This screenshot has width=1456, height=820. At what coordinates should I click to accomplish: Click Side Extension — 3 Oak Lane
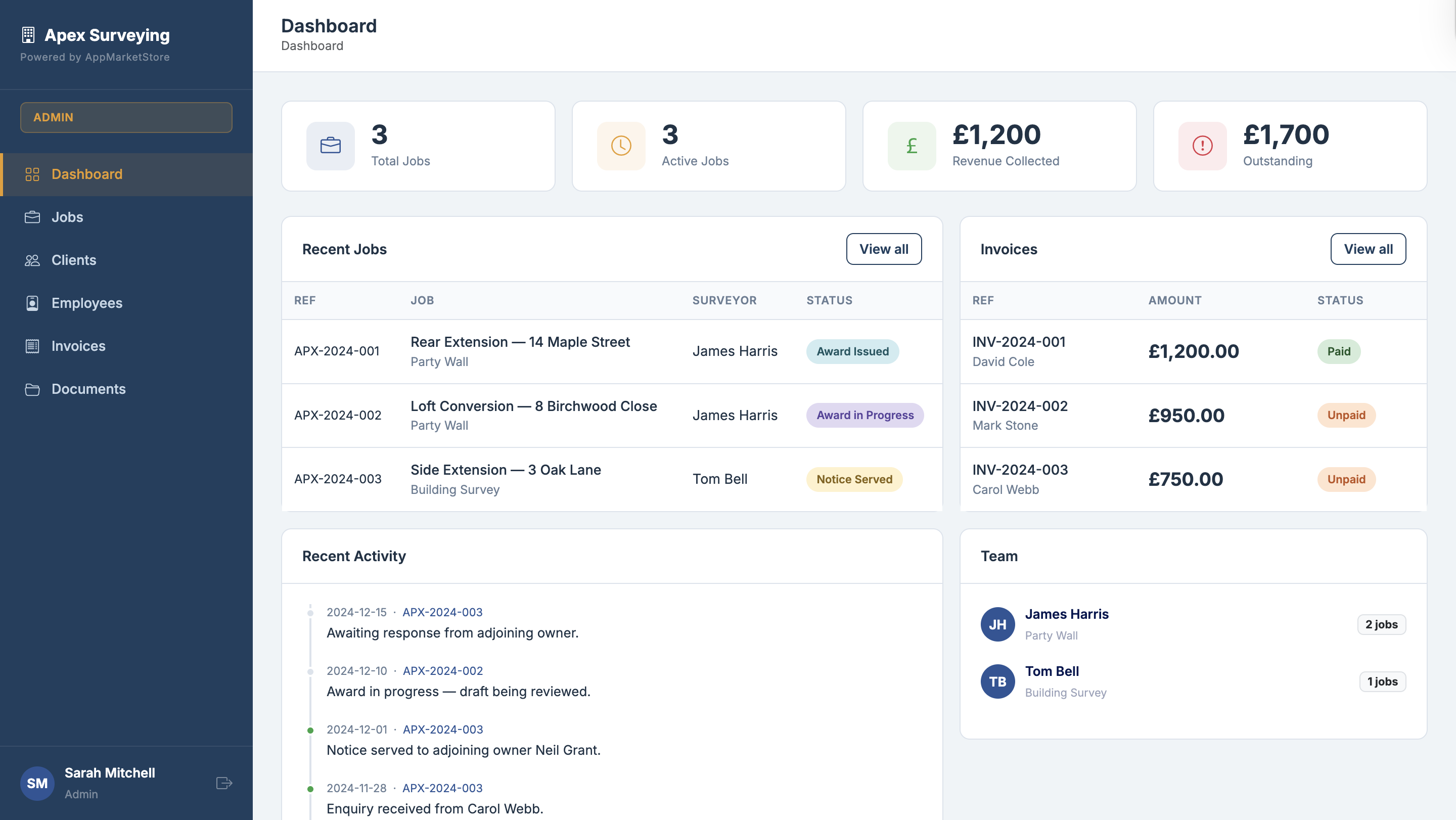click(506, 470)
